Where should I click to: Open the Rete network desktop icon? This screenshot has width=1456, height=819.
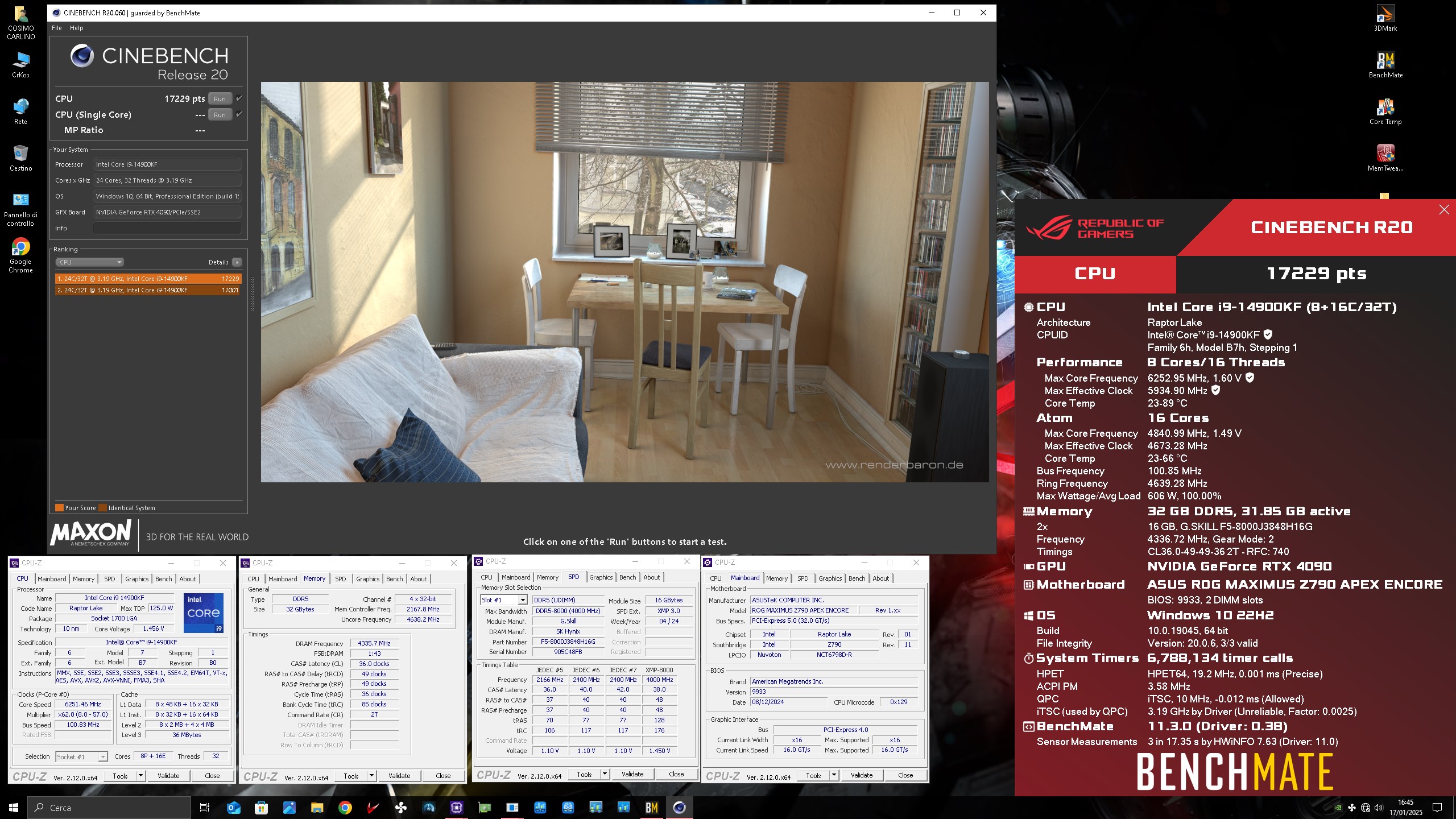coord(21,111)
